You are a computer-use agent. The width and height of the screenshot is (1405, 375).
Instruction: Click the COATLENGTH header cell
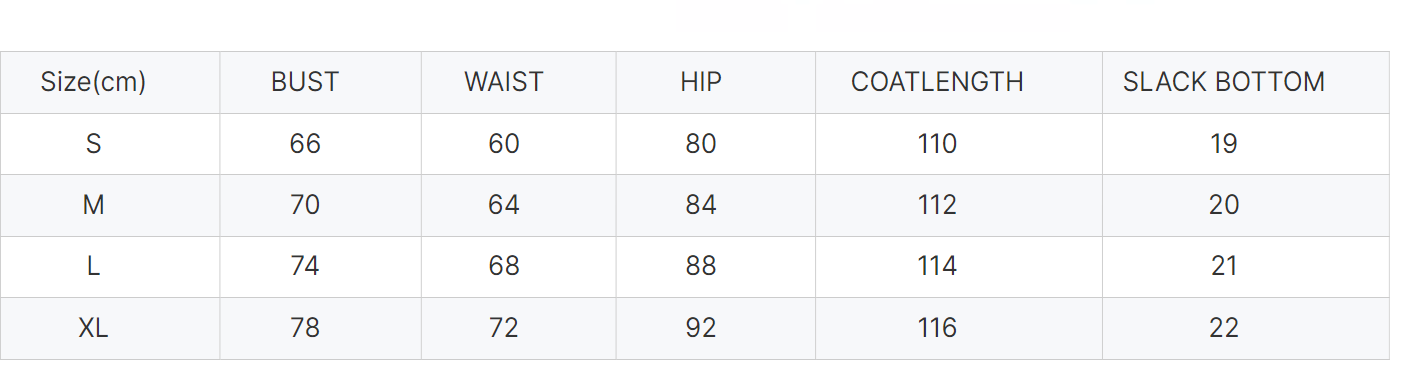[x=937, y=82]
